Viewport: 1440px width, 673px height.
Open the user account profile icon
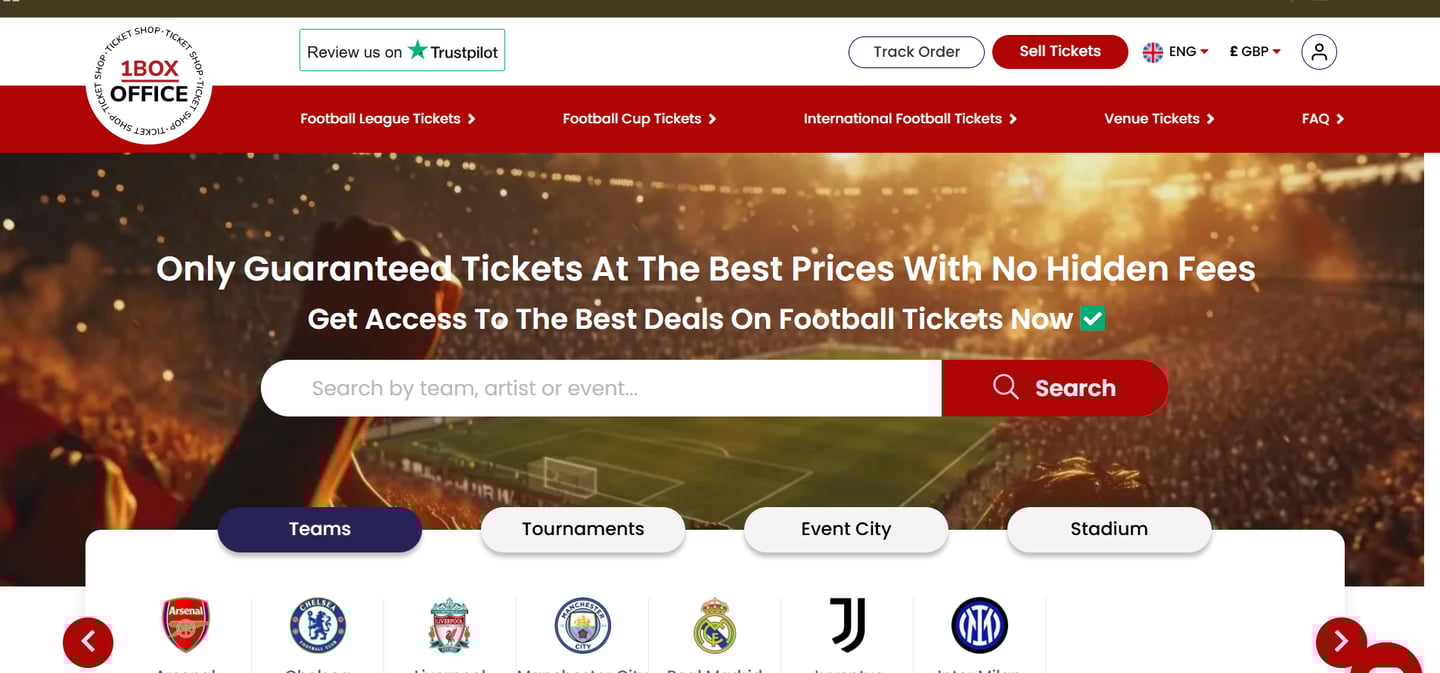(1319, 52)
